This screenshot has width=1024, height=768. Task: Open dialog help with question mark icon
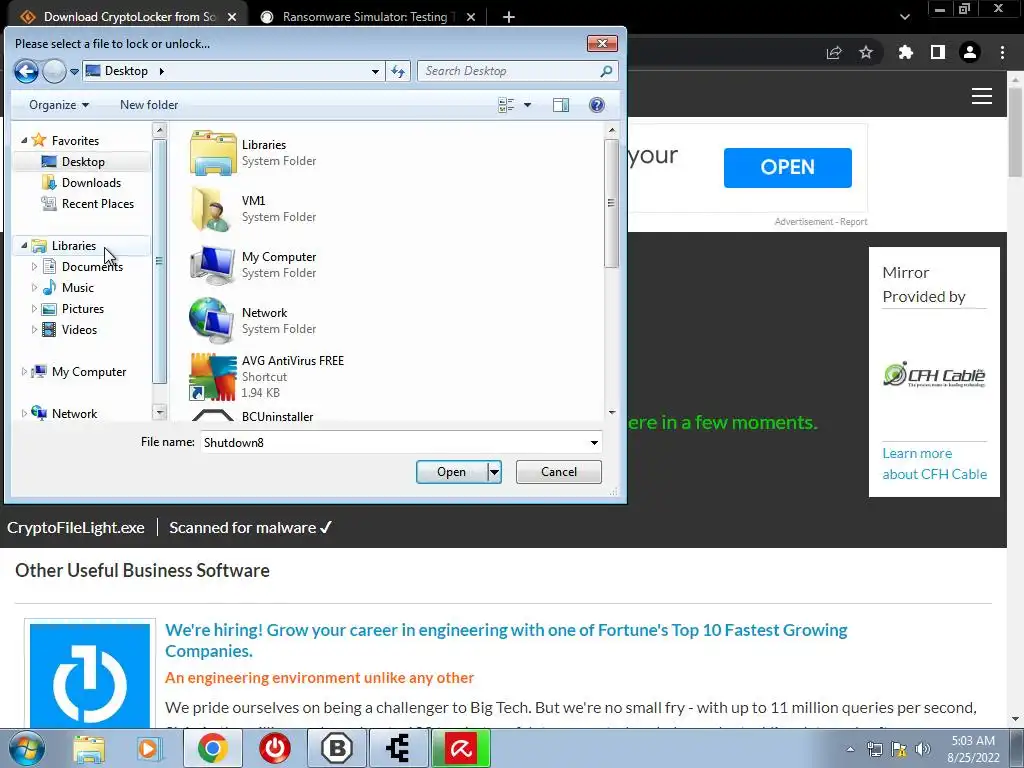[x=596, y=105]
